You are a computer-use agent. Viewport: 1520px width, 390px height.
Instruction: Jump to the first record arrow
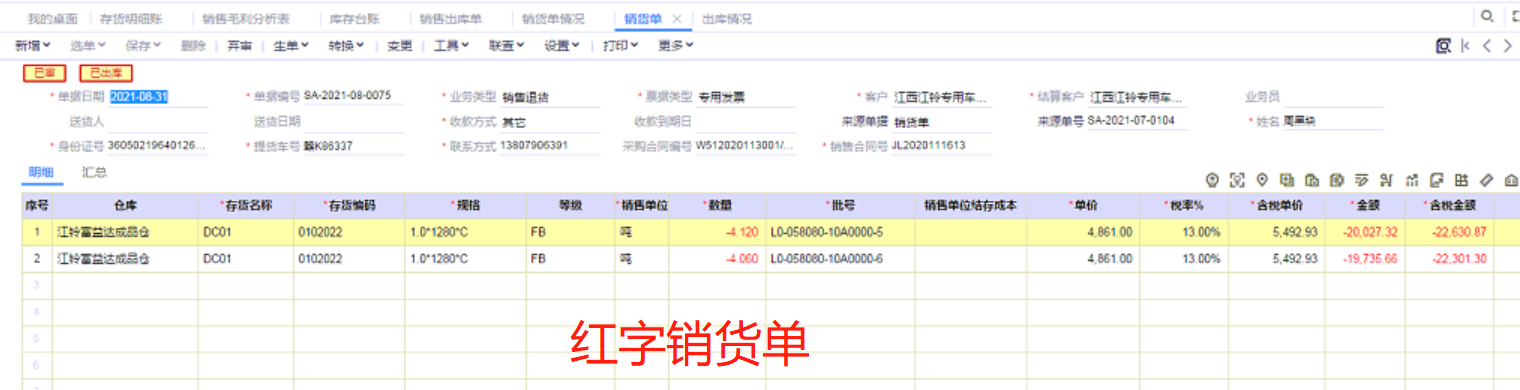coord(1465,45)
